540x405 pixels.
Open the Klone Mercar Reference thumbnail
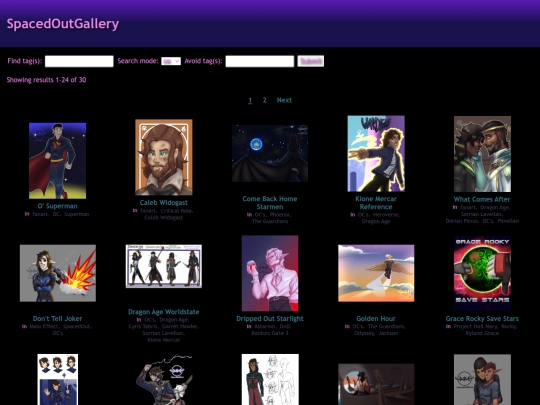pyautogui.click(x=376, y=153)
